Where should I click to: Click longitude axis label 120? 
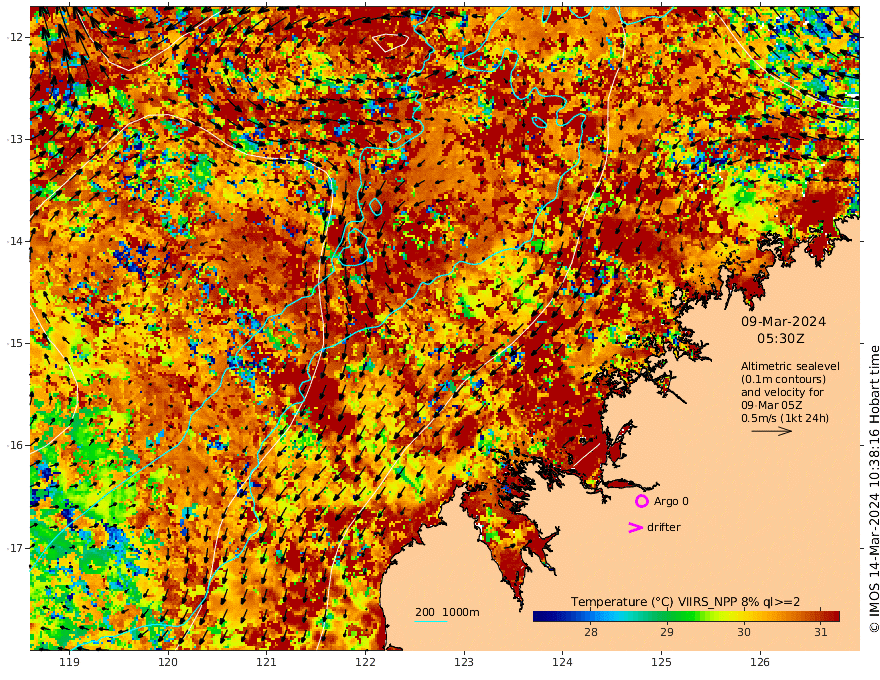pos(168,663)
